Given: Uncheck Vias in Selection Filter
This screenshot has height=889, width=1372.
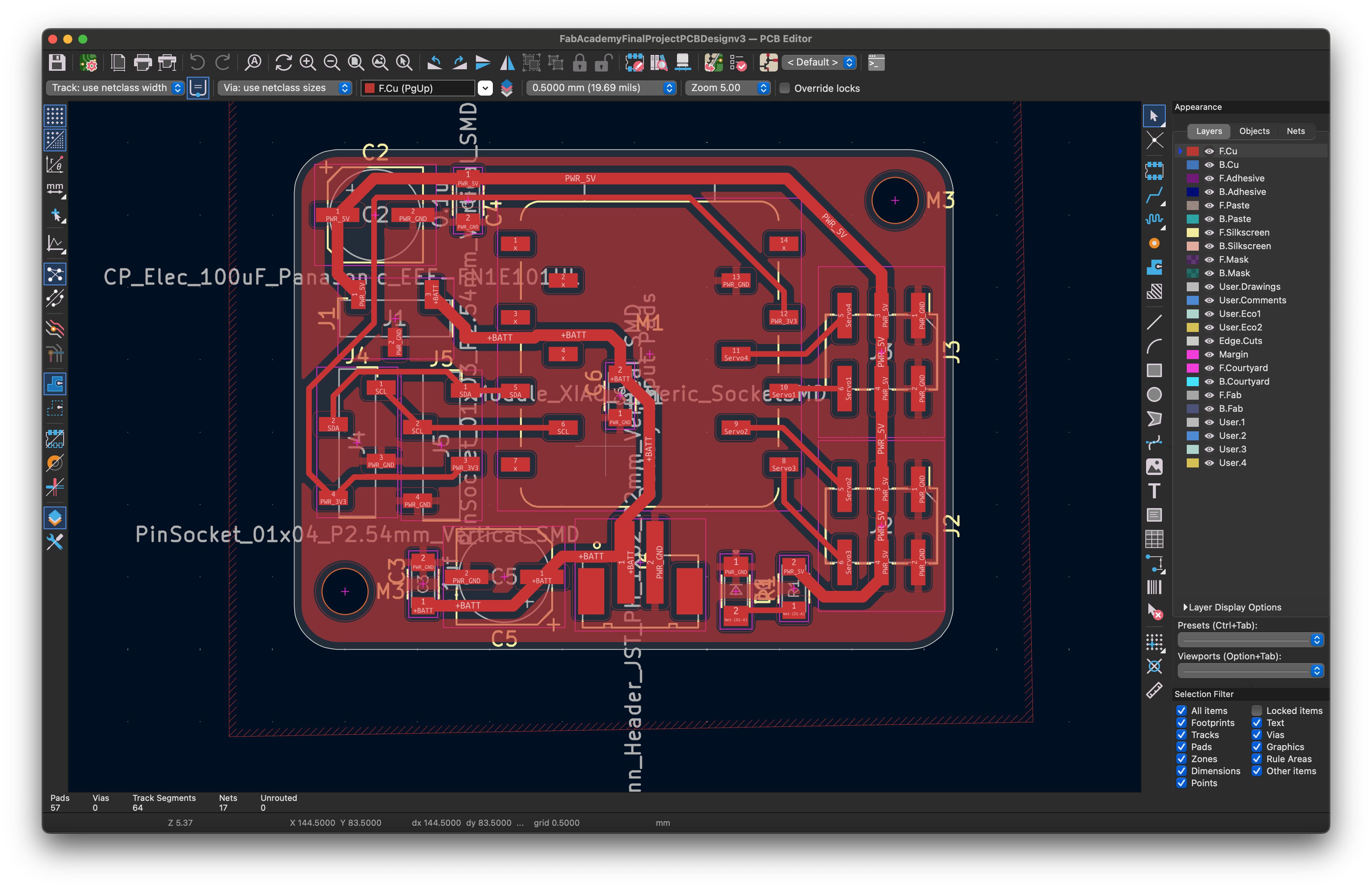Looking at the screenshot, I should click(1257, 735).
